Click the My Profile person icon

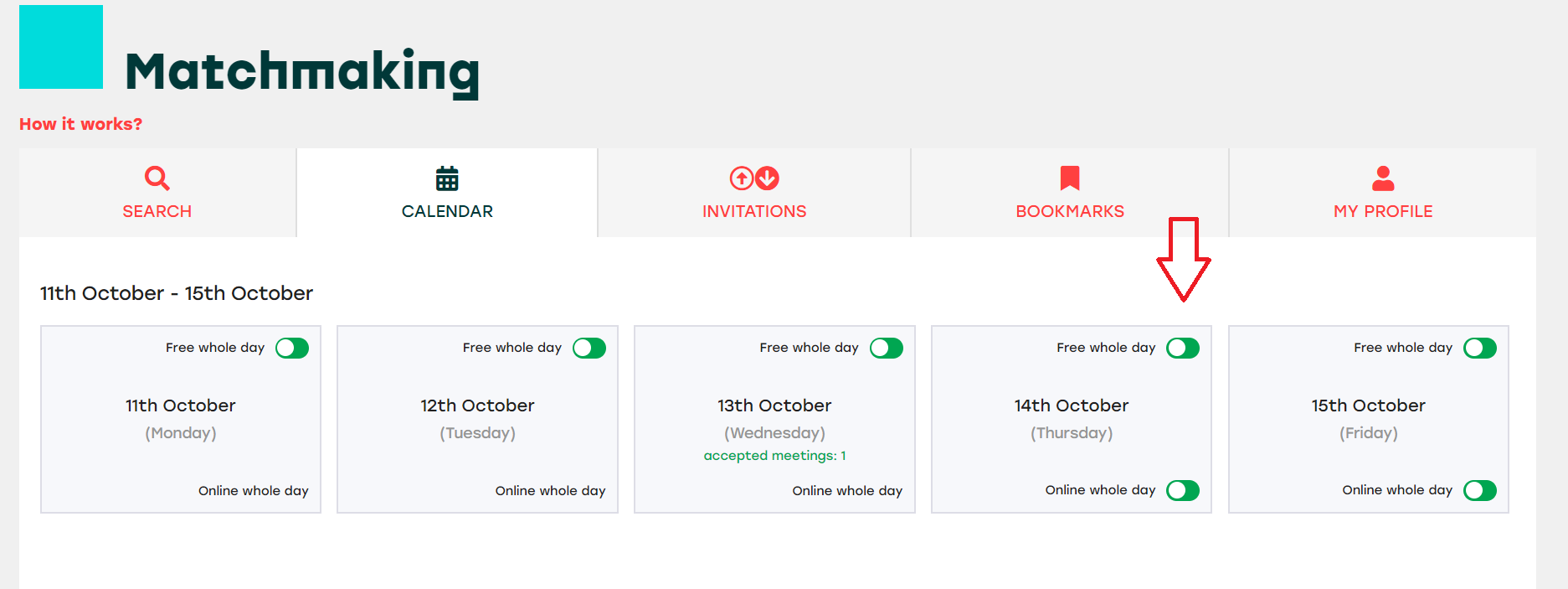click(1383, 178)
